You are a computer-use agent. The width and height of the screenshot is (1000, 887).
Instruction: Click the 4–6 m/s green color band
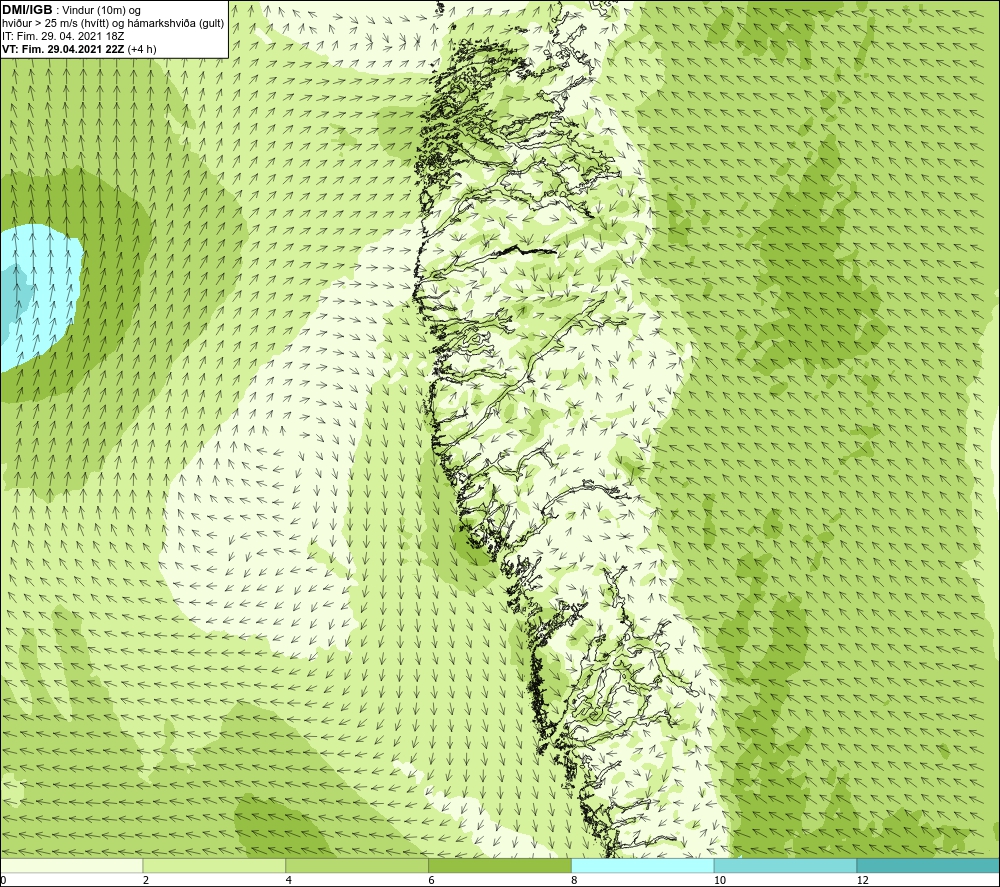point(357,865)
